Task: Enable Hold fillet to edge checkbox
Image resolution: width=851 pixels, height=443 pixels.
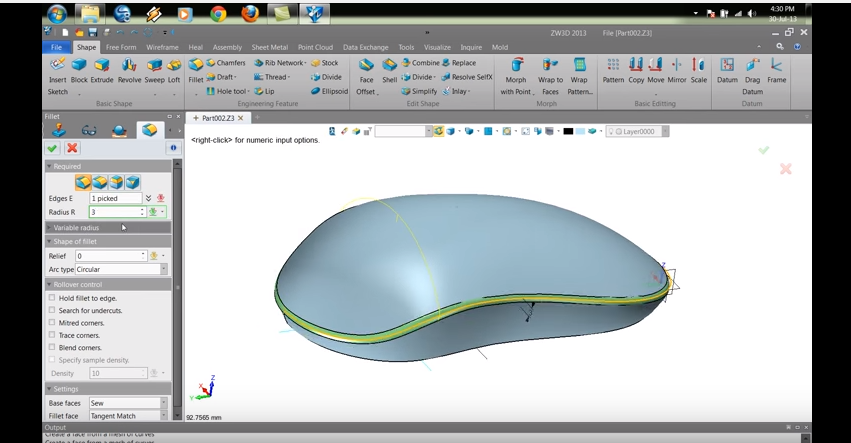Action: [x=52, y=298]
